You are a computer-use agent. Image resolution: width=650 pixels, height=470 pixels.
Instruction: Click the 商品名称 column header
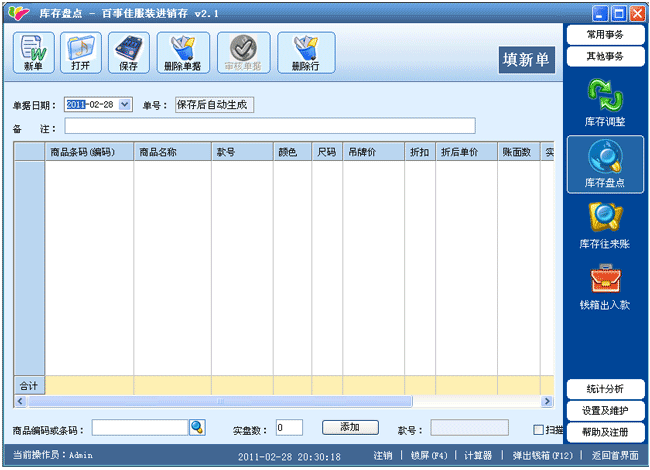coord(172,152)
